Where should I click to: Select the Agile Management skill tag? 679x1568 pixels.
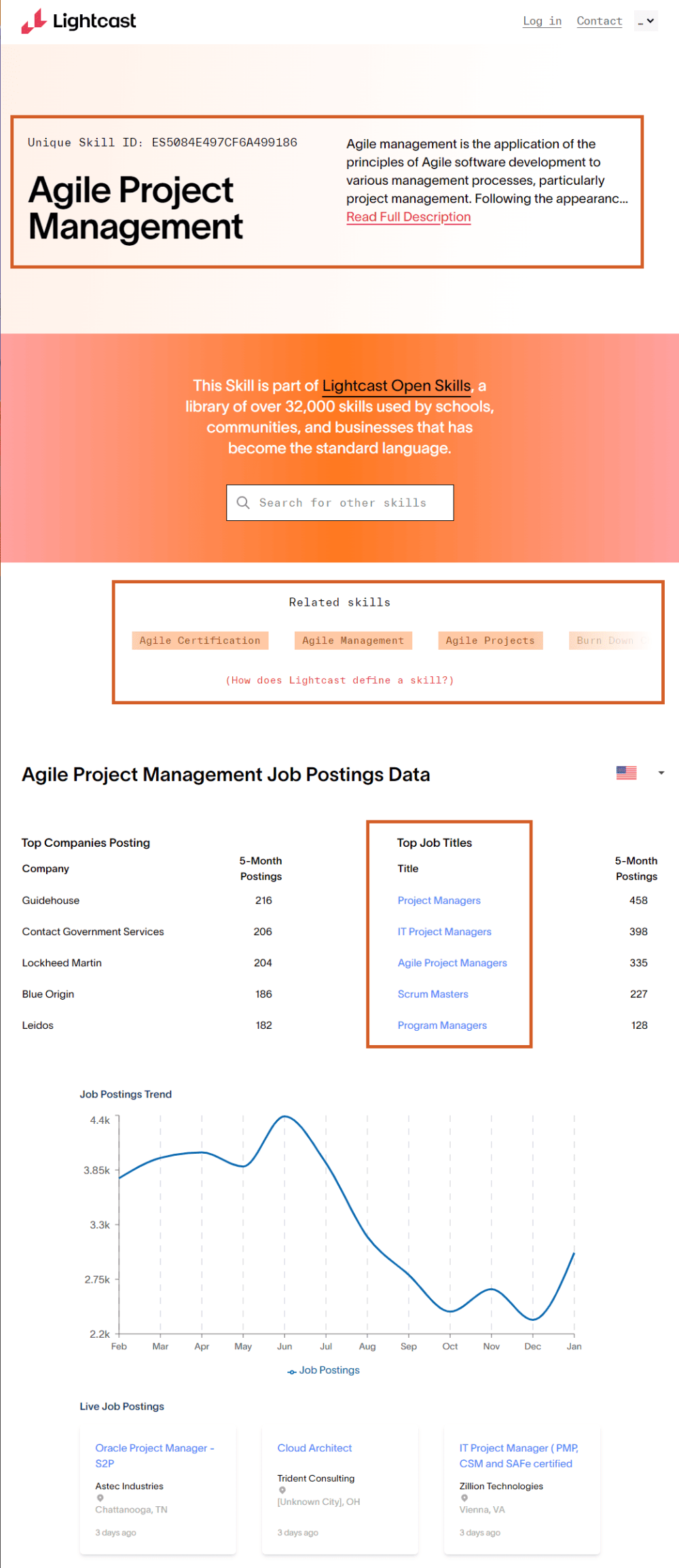click(353, 640)
